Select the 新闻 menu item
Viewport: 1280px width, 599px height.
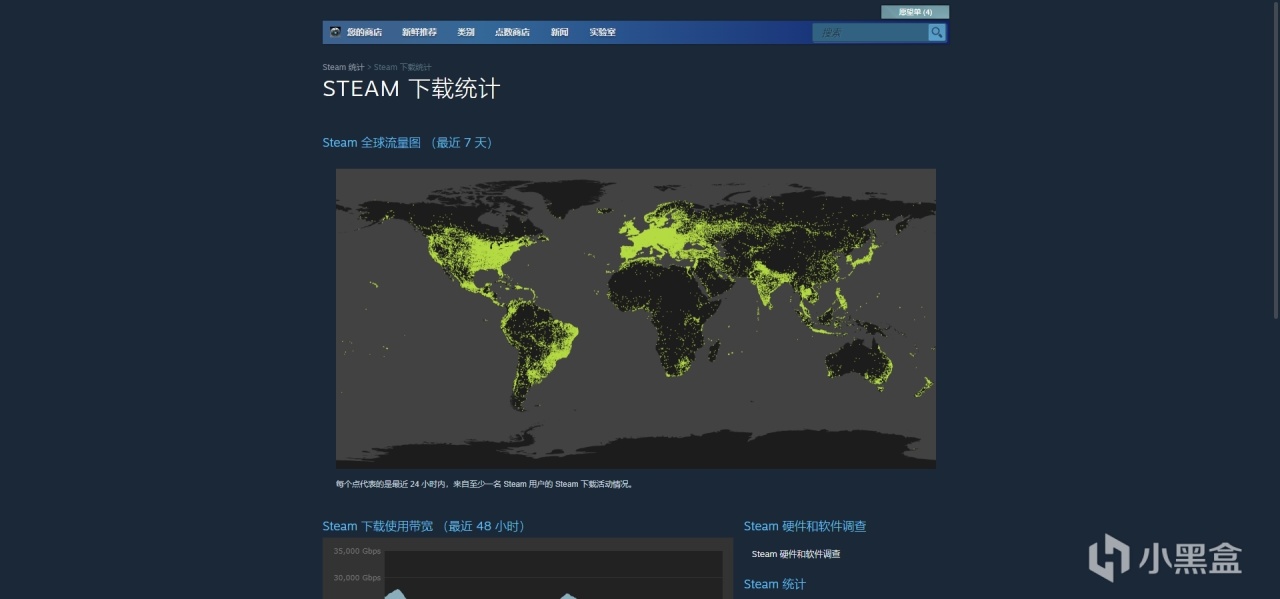click(x=560, y=31)
